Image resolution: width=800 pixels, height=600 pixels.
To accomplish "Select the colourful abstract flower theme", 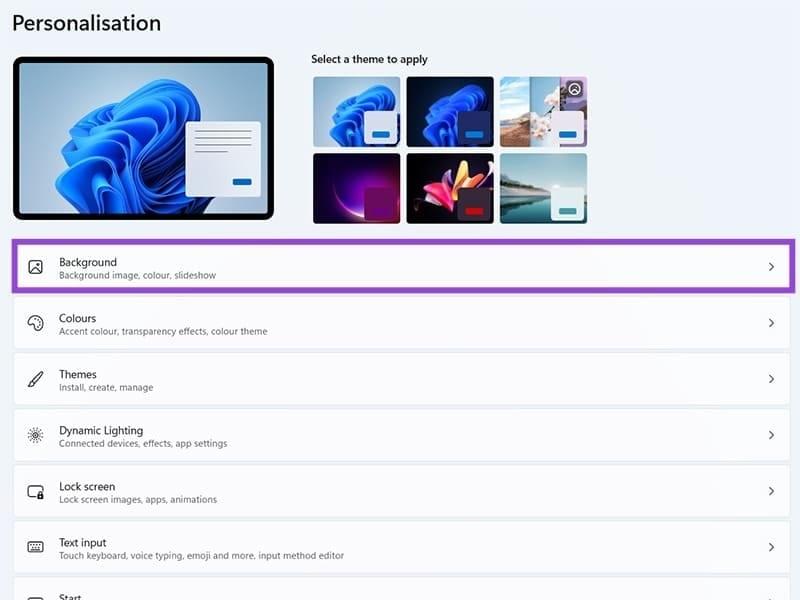I will coord(450,189).
